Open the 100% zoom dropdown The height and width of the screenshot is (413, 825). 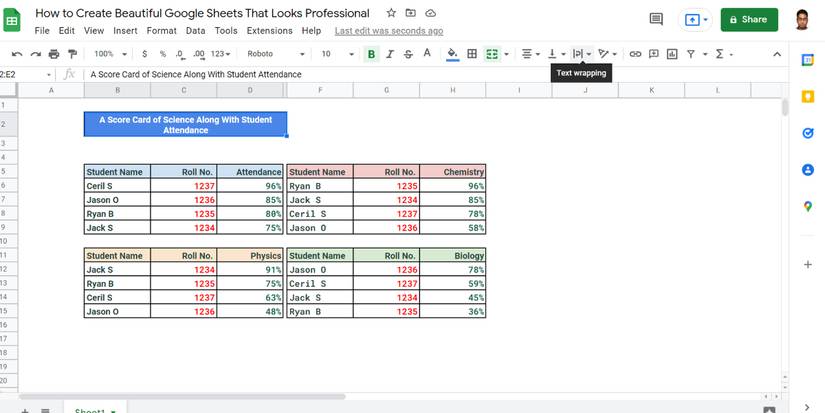(x=110, y=54)
